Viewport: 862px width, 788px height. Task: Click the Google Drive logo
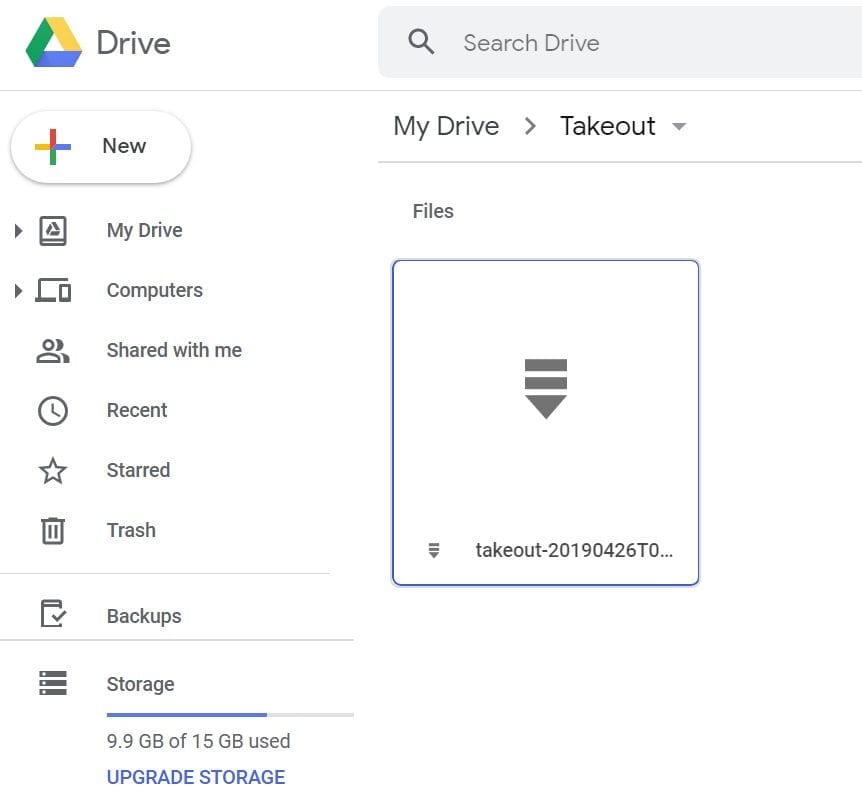tap(54, 42)
